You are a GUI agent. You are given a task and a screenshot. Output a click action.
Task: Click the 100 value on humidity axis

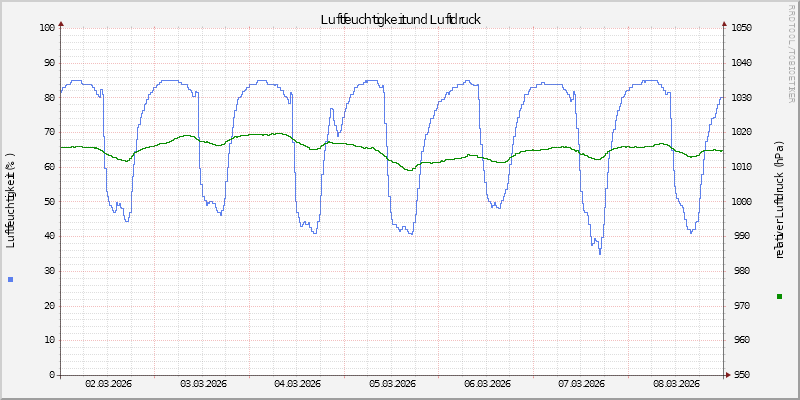47,28
